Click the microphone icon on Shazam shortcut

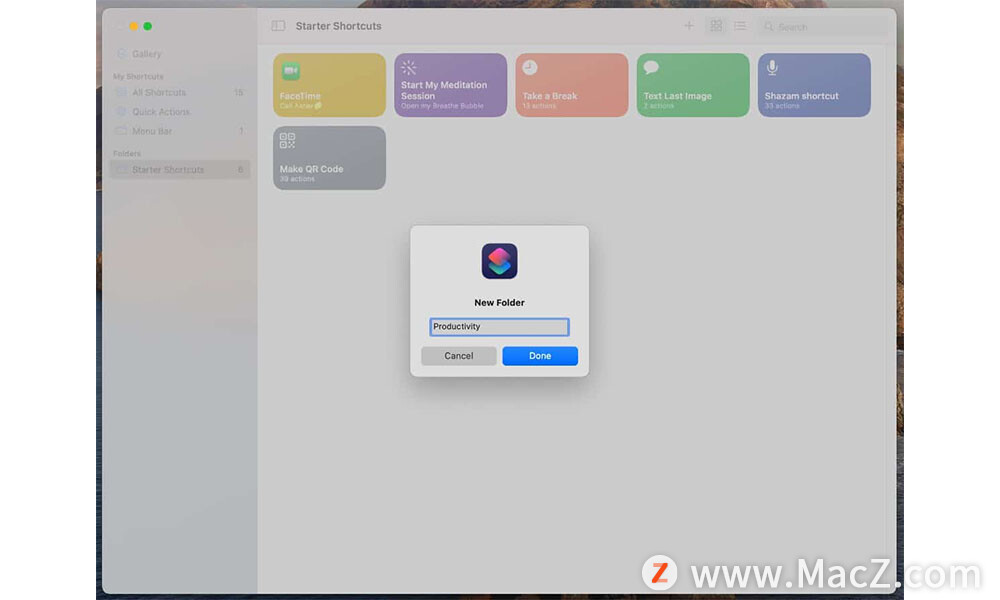[x=772, y=68]
